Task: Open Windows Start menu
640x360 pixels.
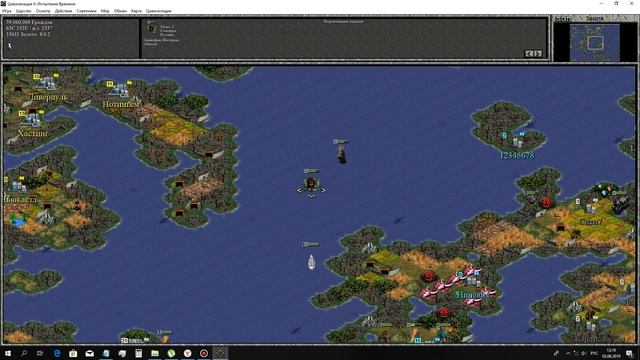Action: pos(8,353)
